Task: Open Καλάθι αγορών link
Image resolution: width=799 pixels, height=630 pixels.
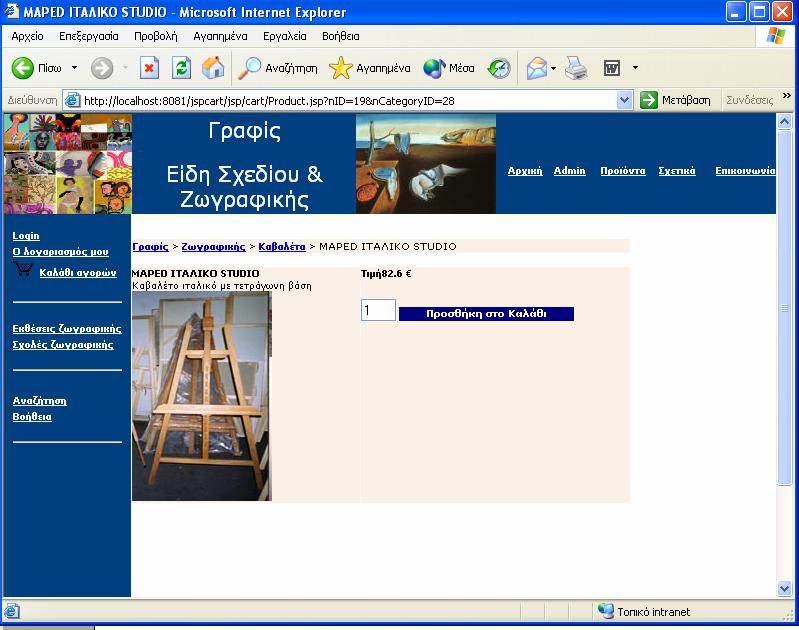Action: point(78,273)
